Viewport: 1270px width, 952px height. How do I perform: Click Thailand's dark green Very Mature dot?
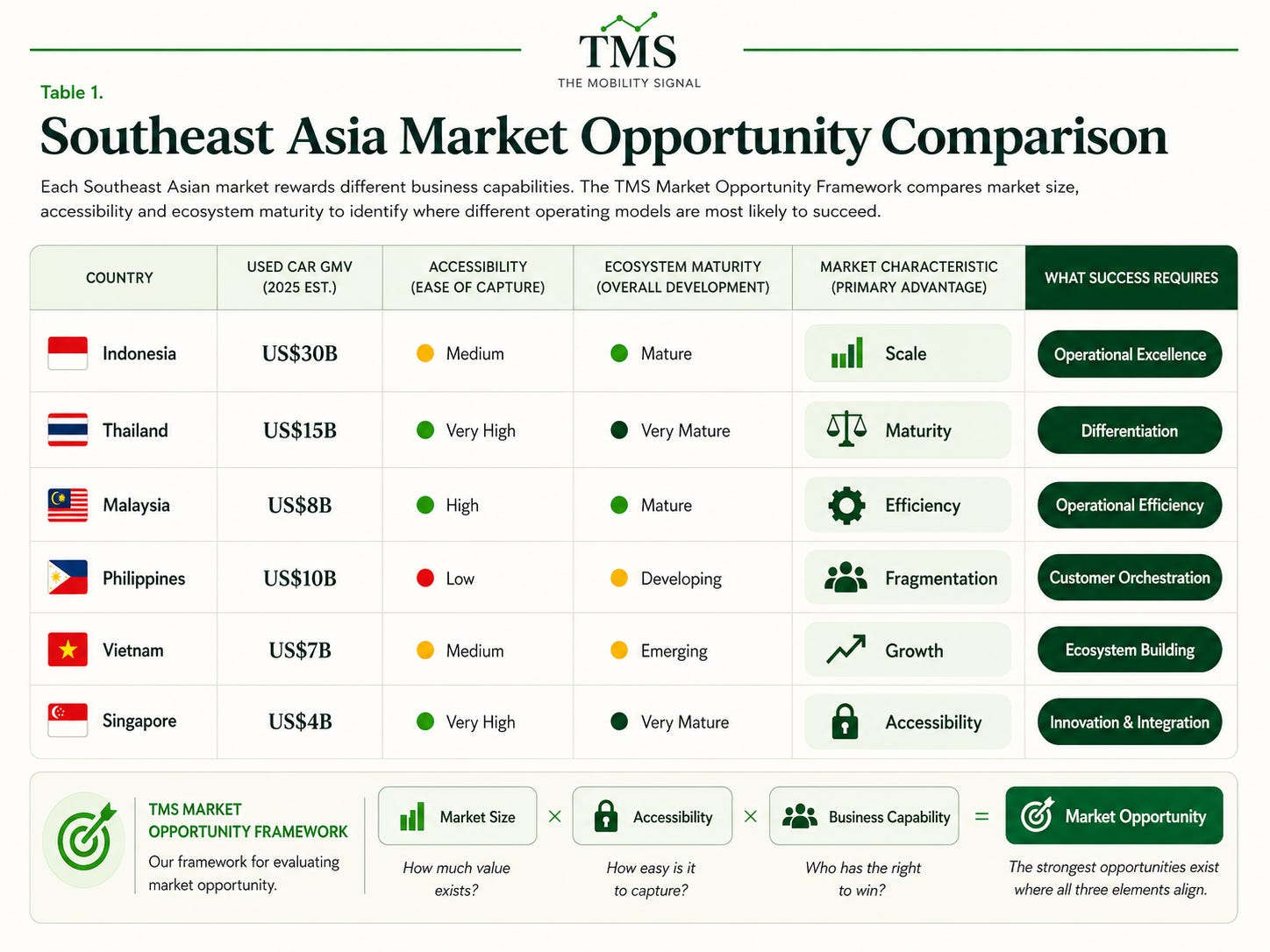point(619,430)
